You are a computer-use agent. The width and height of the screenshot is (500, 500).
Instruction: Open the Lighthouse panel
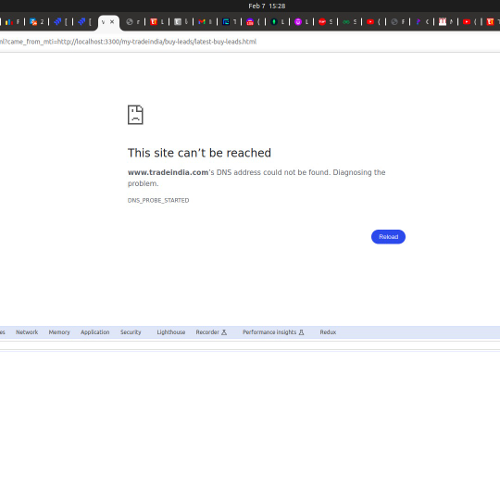coord(171,332)
